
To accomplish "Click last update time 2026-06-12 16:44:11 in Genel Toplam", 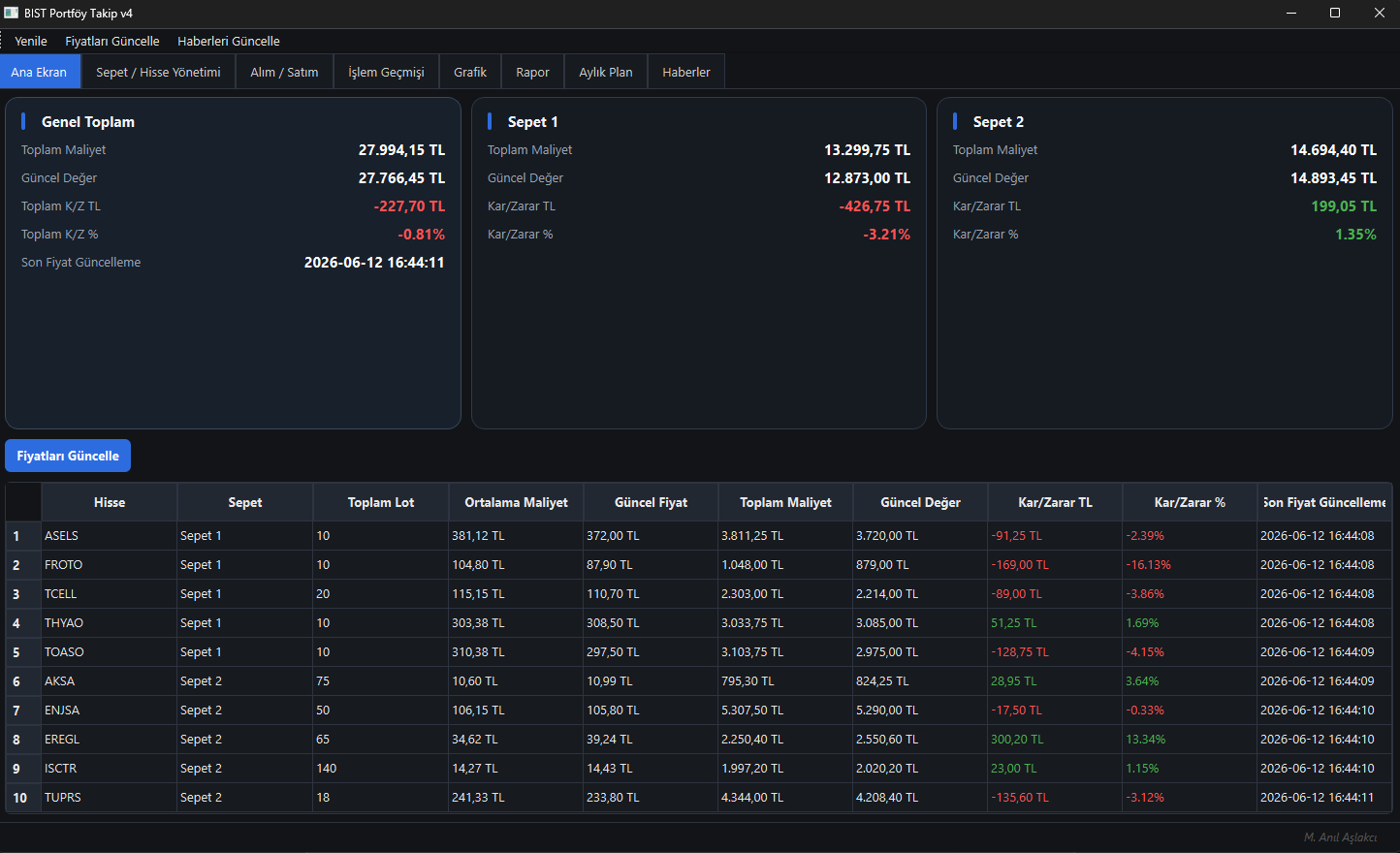I will tap(374, 263).
